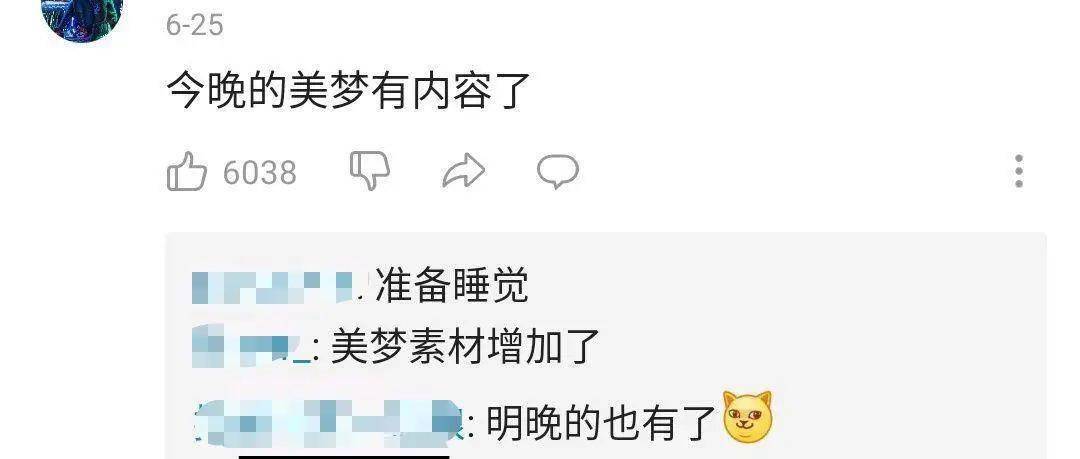
Task: Click the character 了 ending the main comment
Action: coord(510,91)
